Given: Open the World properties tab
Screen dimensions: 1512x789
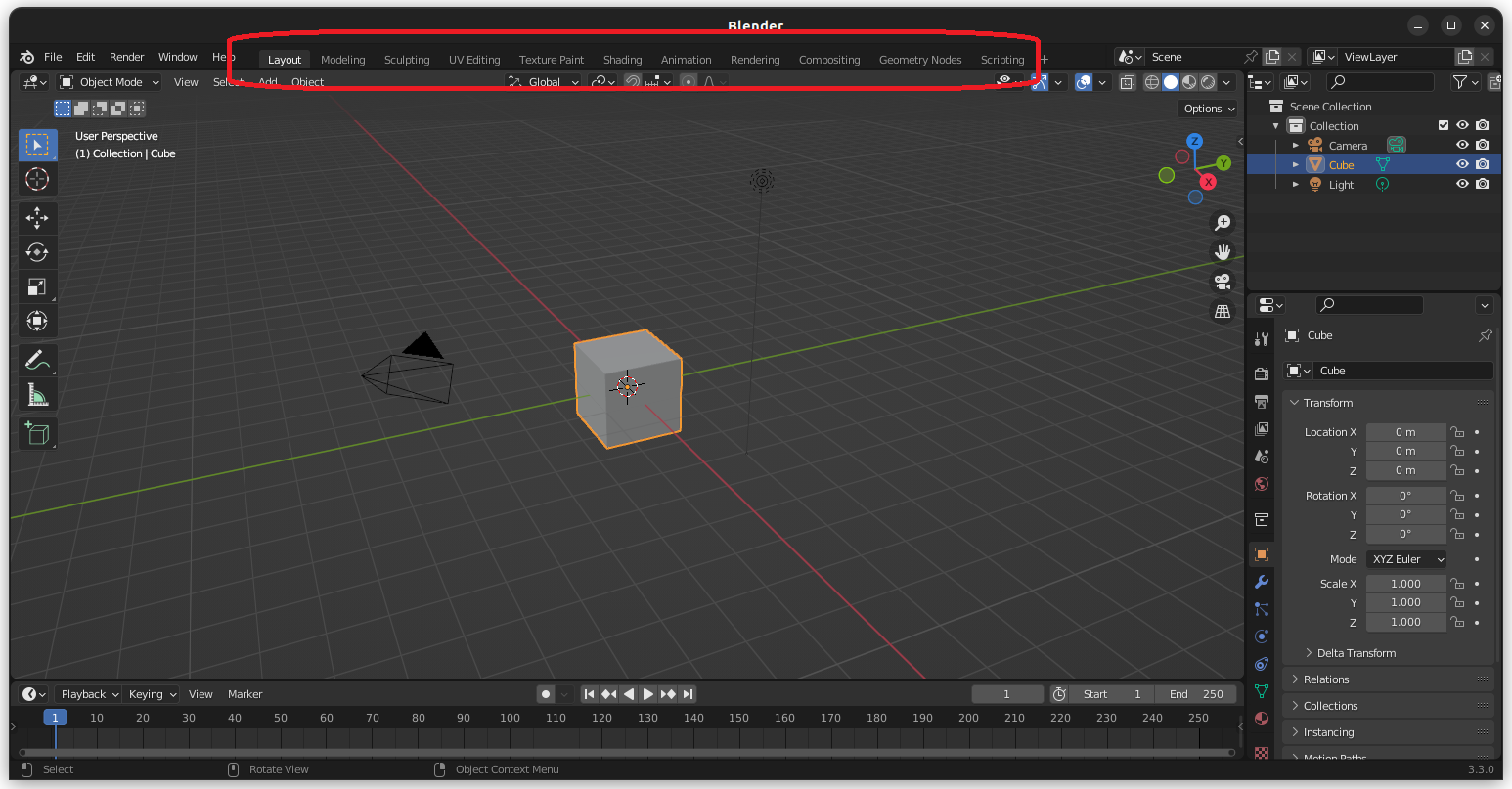Looking at the screenshot, I should (x=1262, y=484).
